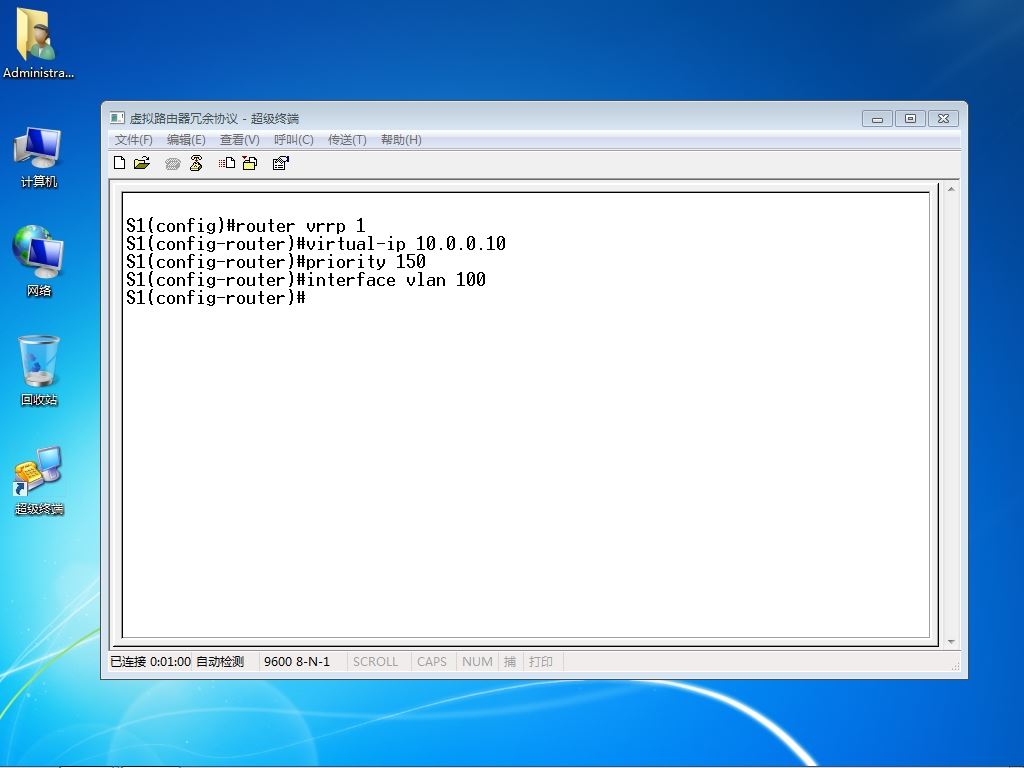This screenshot has height=768, width=1024.
Task: Click the CAPS status indicator
Action: [432, 662]
